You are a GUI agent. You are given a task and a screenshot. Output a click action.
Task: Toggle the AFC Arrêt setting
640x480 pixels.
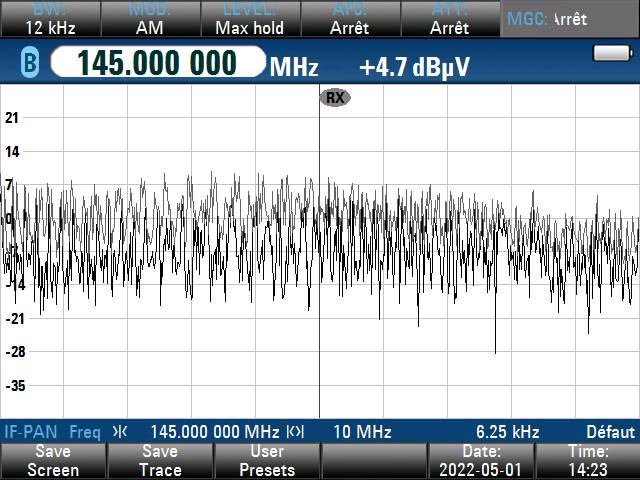tap(350, 20)
